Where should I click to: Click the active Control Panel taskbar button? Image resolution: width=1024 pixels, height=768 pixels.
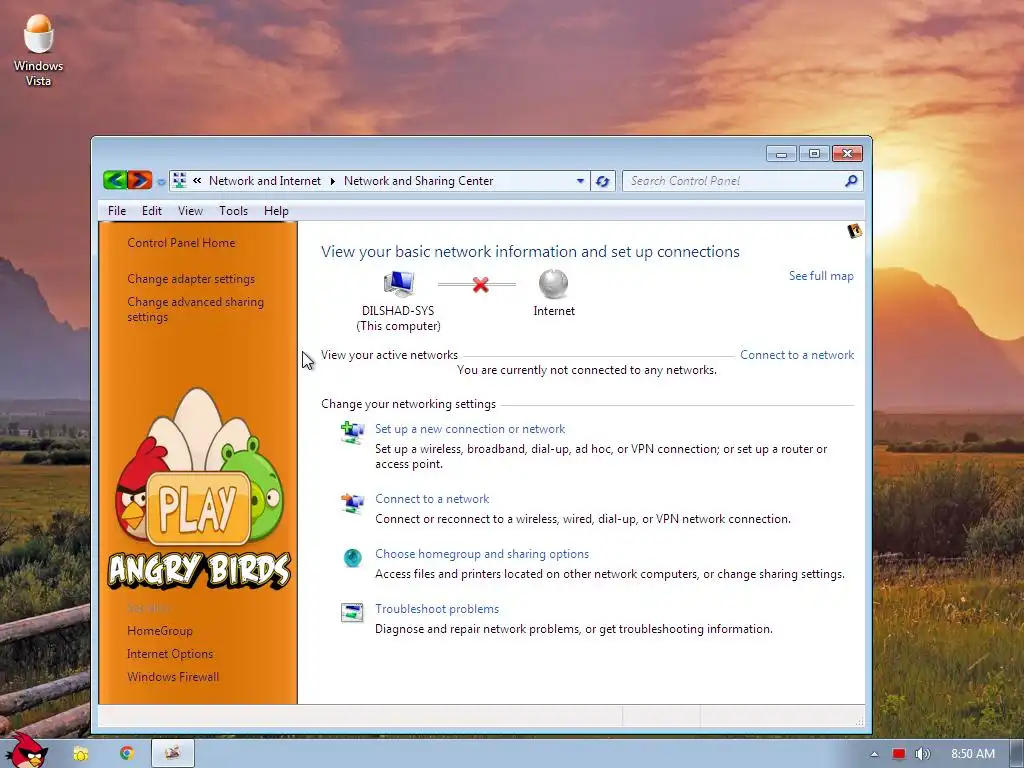pos(173,754)
